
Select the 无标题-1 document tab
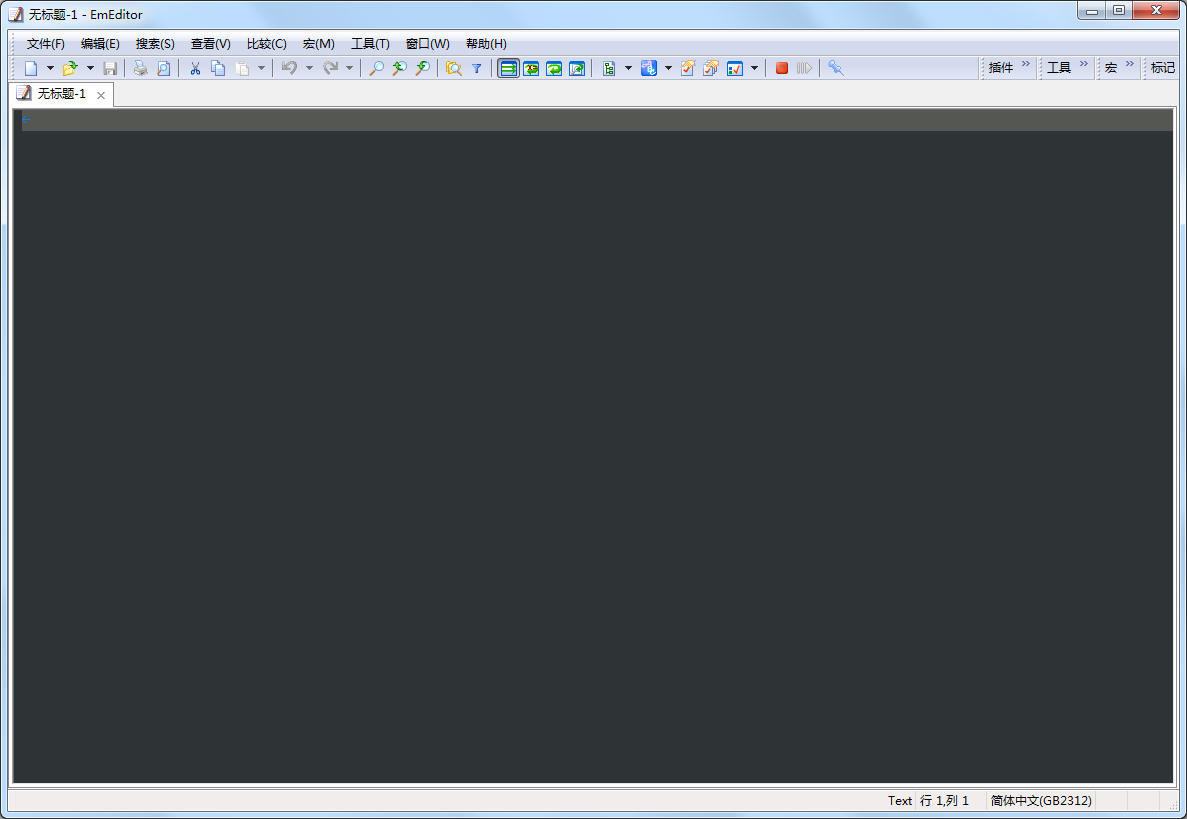(62, 94)
